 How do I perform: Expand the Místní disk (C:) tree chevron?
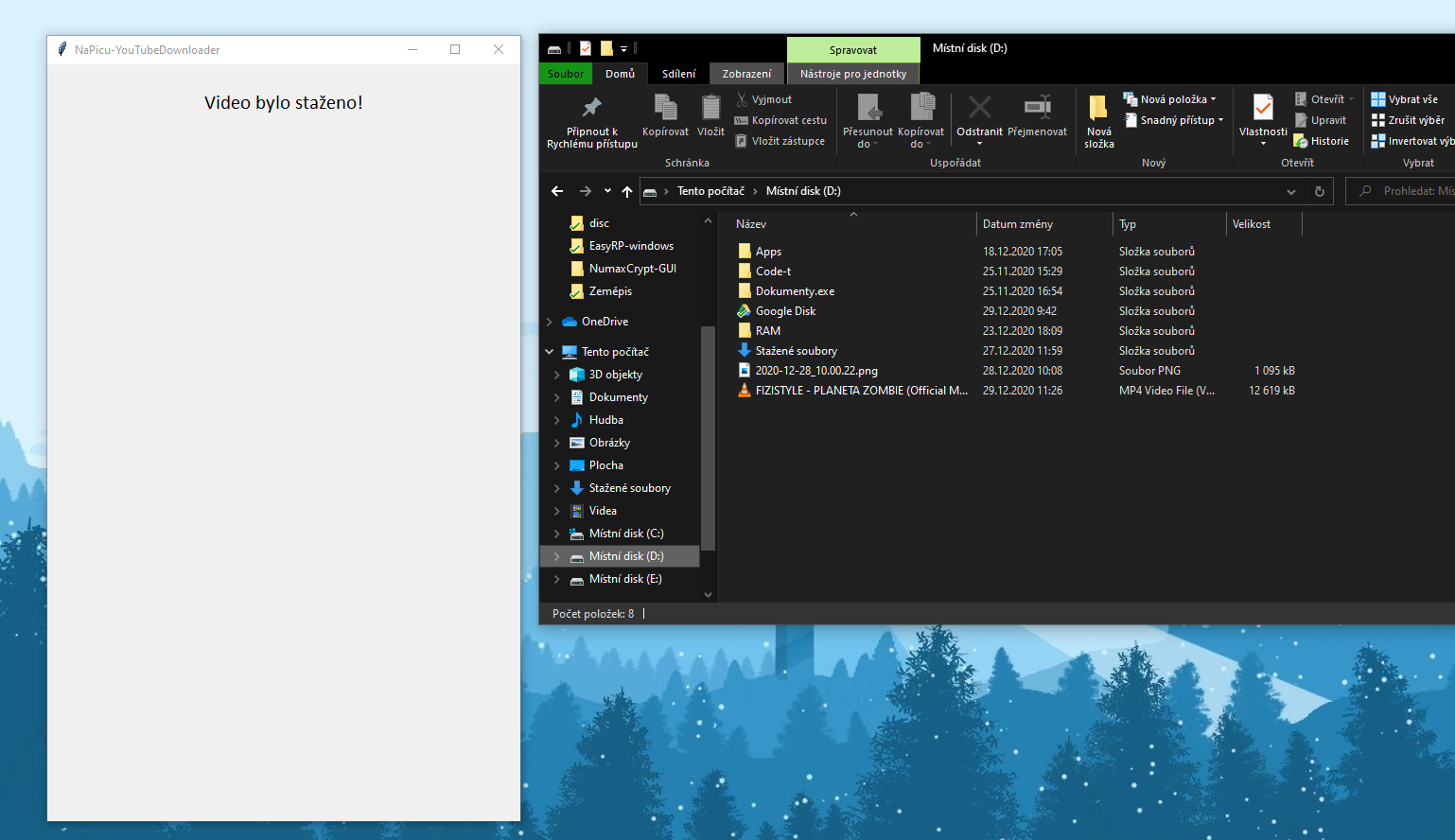click(557, 533)
